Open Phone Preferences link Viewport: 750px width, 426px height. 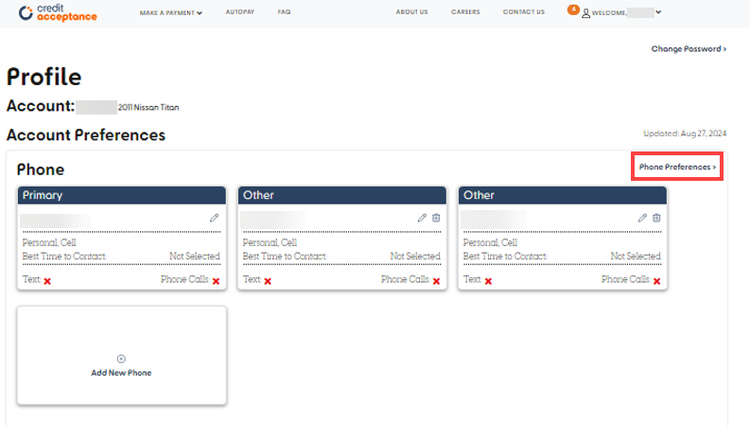(677, 167)
